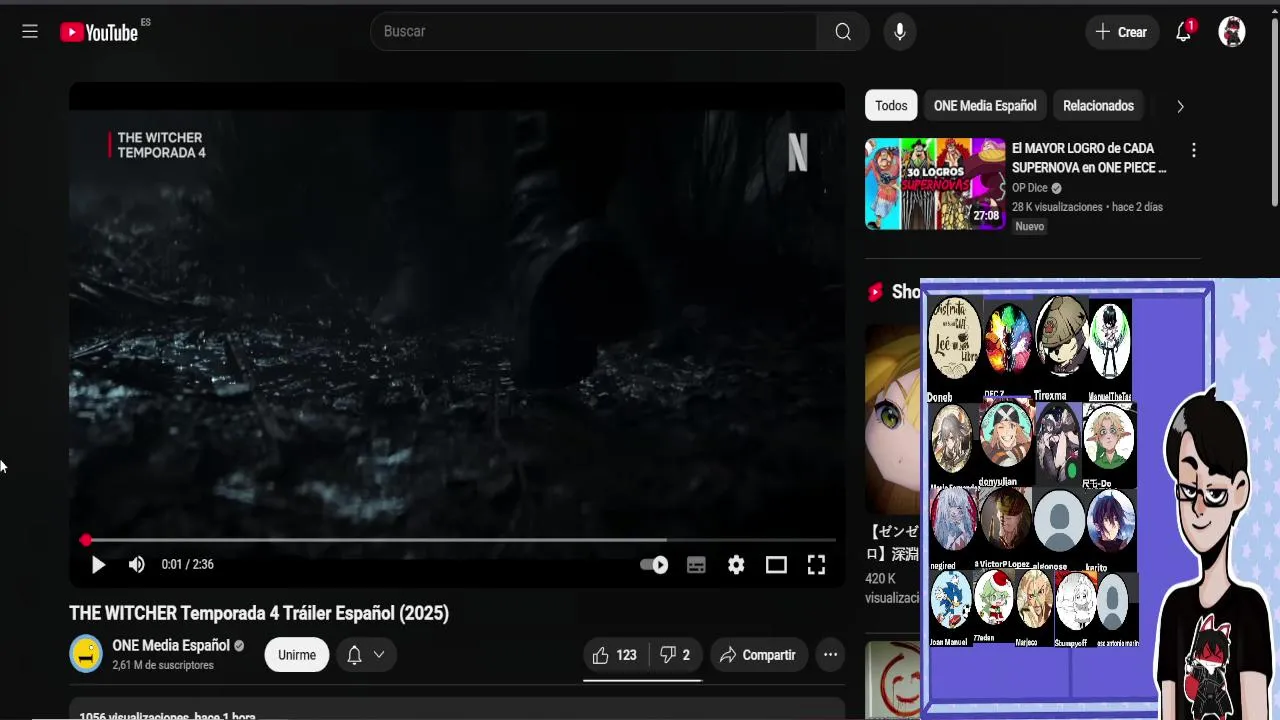Click the 420 K views text
The image size is (1280, 720).
(892, 588)
